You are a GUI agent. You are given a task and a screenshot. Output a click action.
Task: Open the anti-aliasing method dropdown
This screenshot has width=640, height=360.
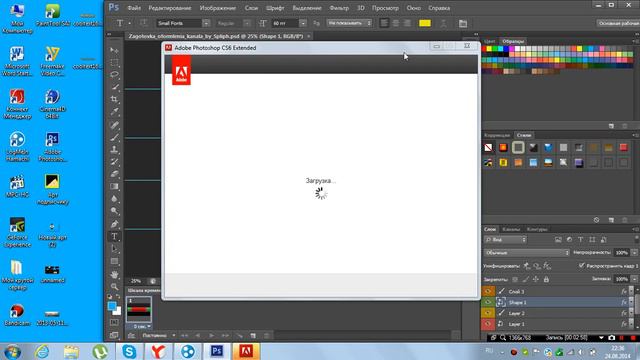click(x=349, y=23)
